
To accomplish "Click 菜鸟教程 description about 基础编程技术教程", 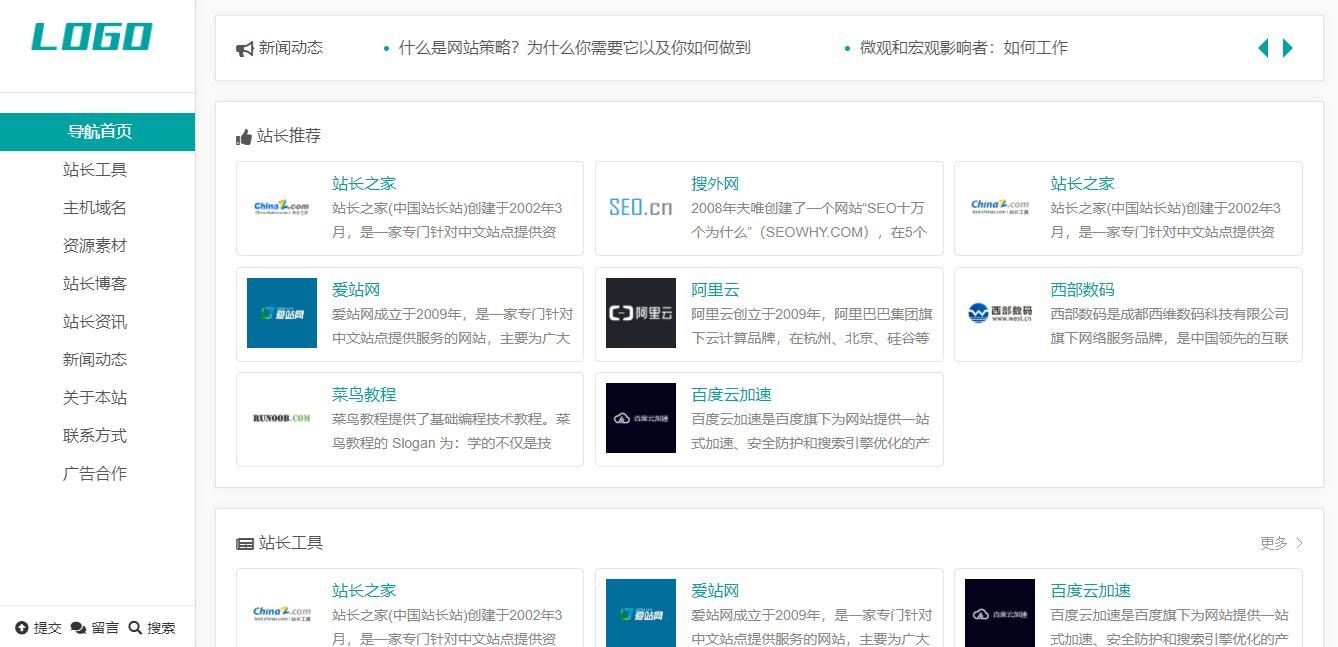I will 451,431.
